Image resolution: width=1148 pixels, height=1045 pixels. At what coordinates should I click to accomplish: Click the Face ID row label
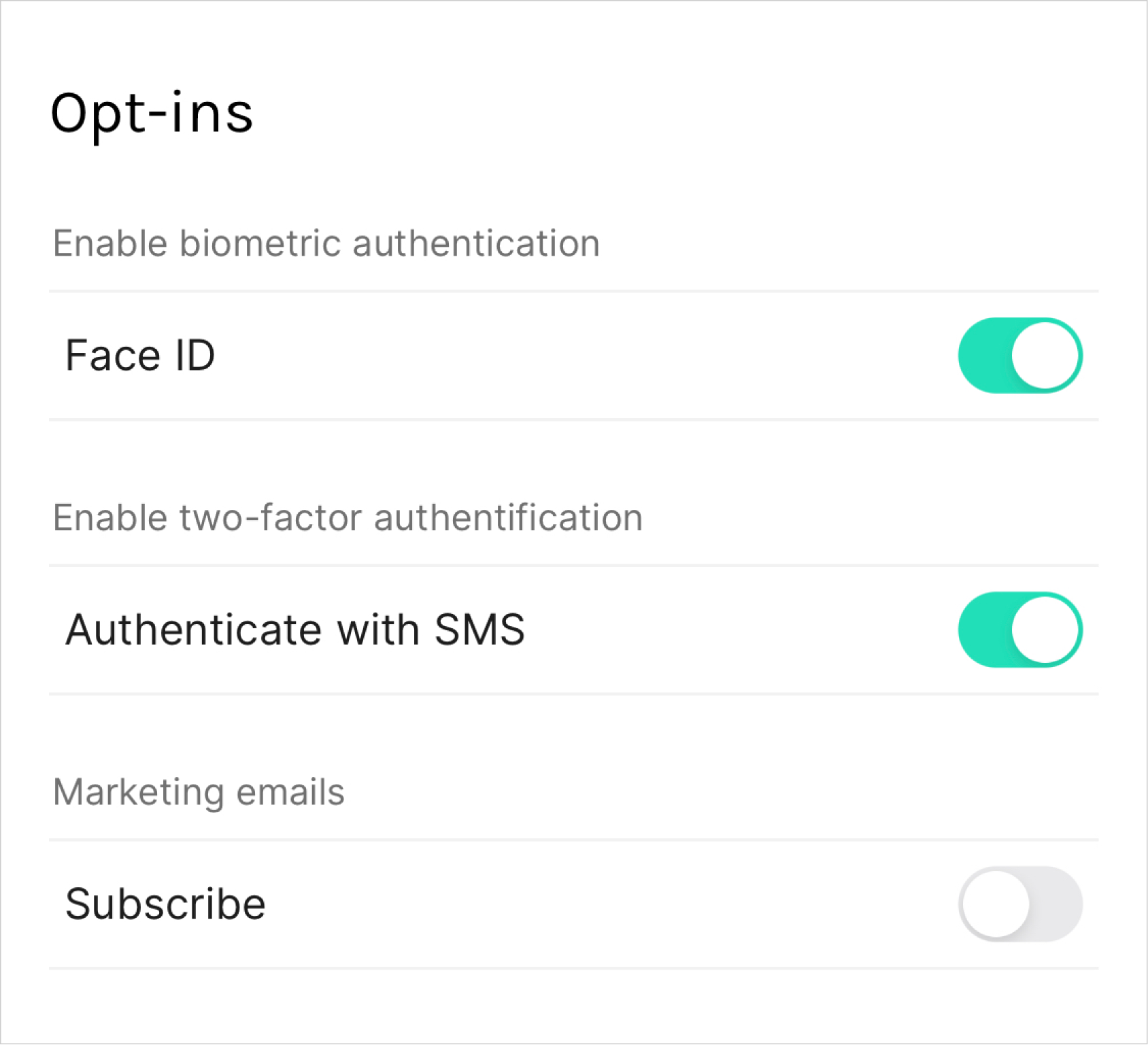pyautogui.click(x=140, y=354)
